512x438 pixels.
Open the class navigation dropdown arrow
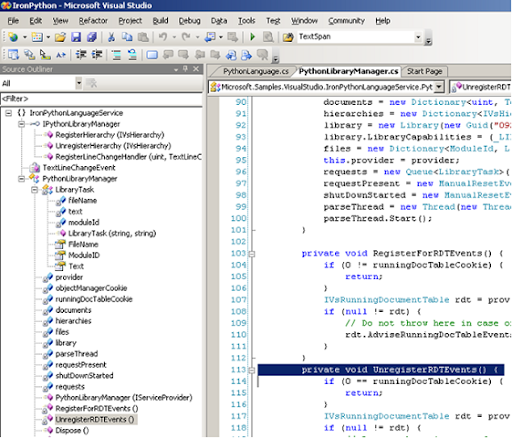(x=439, y=87)
